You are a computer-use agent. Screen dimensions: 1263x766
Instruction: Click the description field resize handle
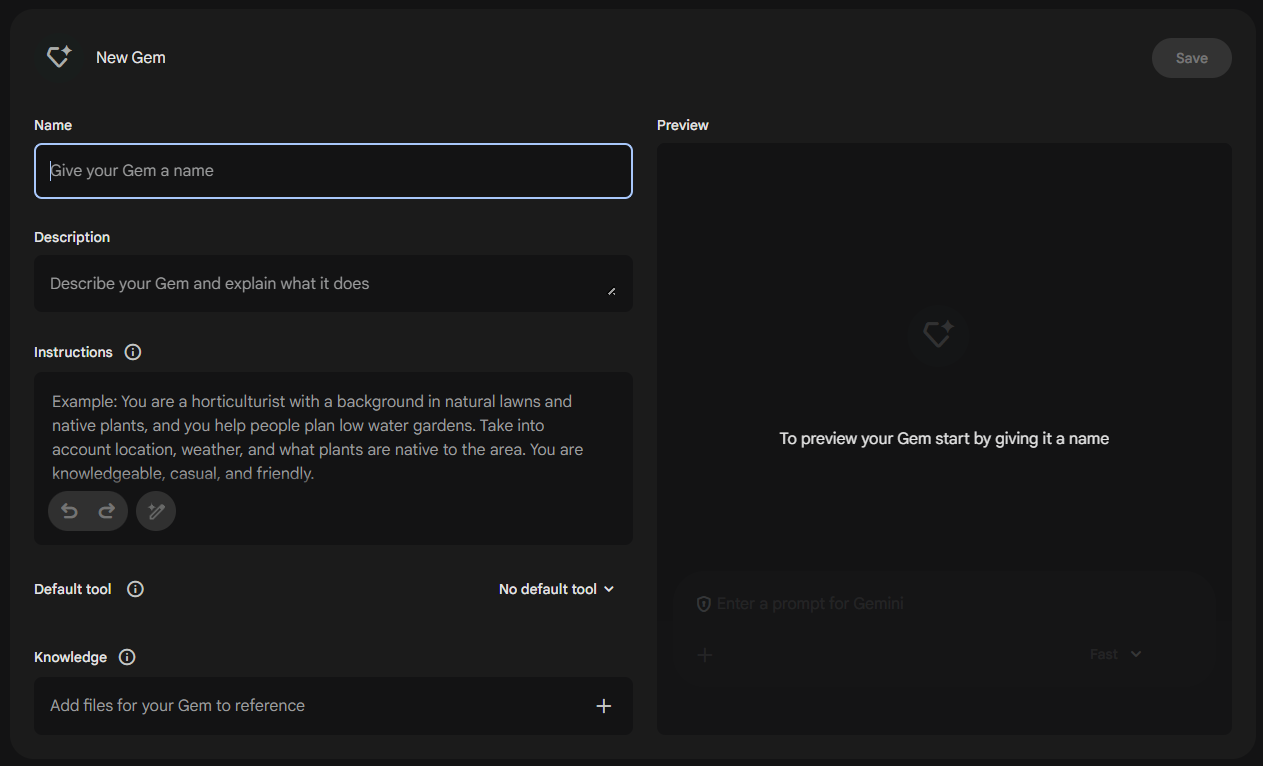[612, 291]
